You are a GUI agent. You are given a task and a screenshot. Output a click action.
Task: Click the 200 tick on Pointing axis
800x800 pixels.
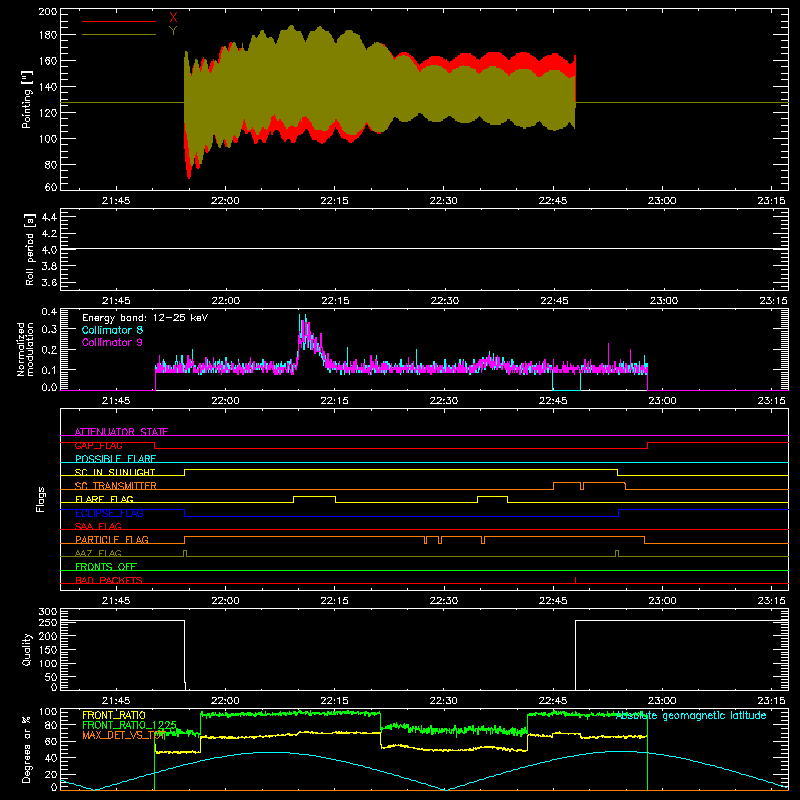47,11
